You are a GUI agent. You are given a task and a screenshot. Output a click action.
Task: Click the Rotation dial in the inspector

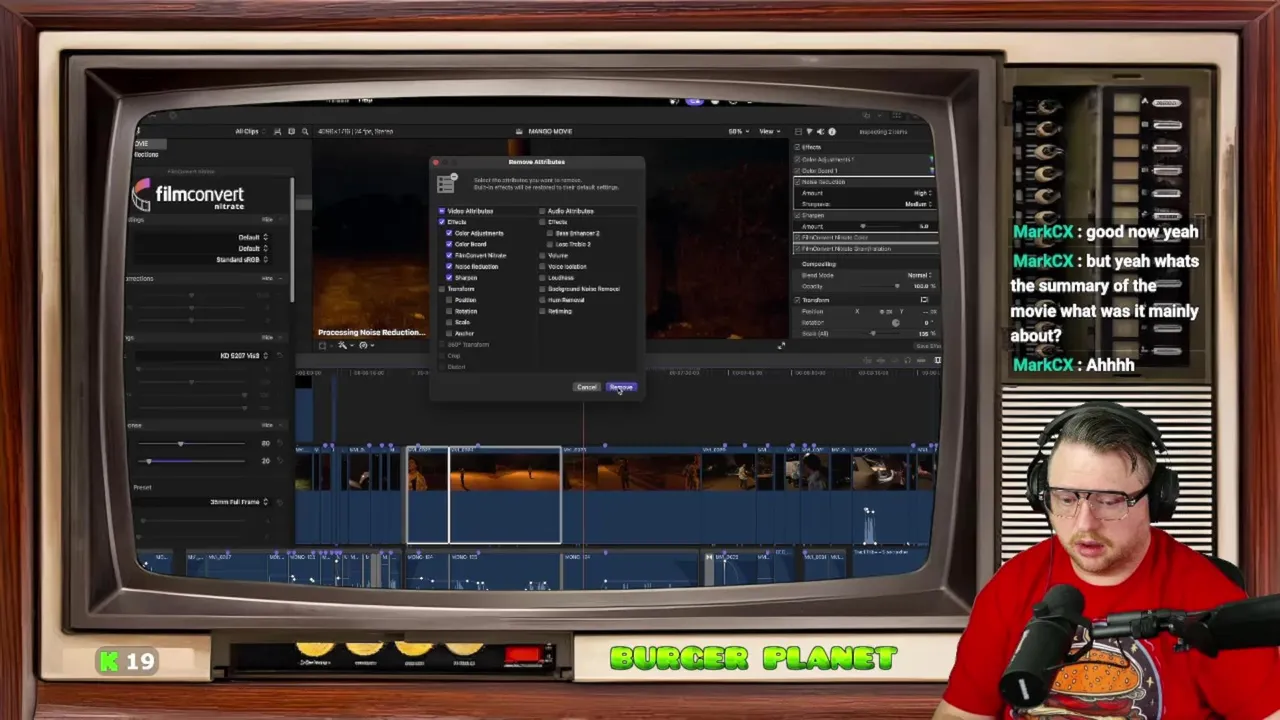click(x=895, y=322)
